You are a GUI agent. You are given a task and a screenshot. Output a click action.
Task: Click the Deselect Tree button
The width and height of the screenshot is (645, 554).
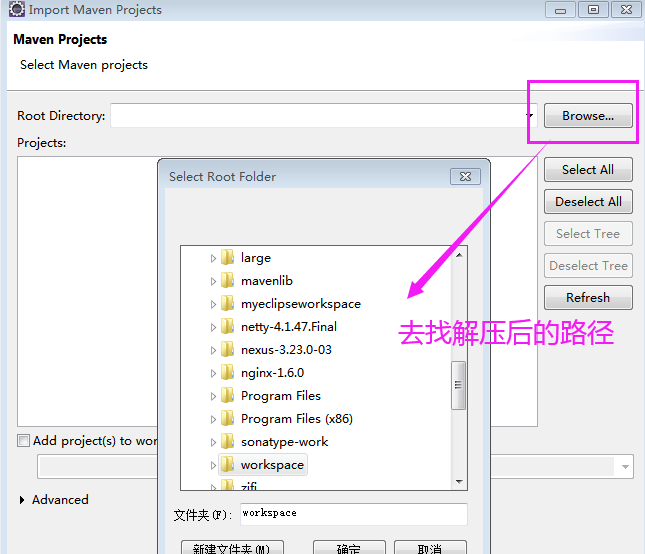coord(588,266)
